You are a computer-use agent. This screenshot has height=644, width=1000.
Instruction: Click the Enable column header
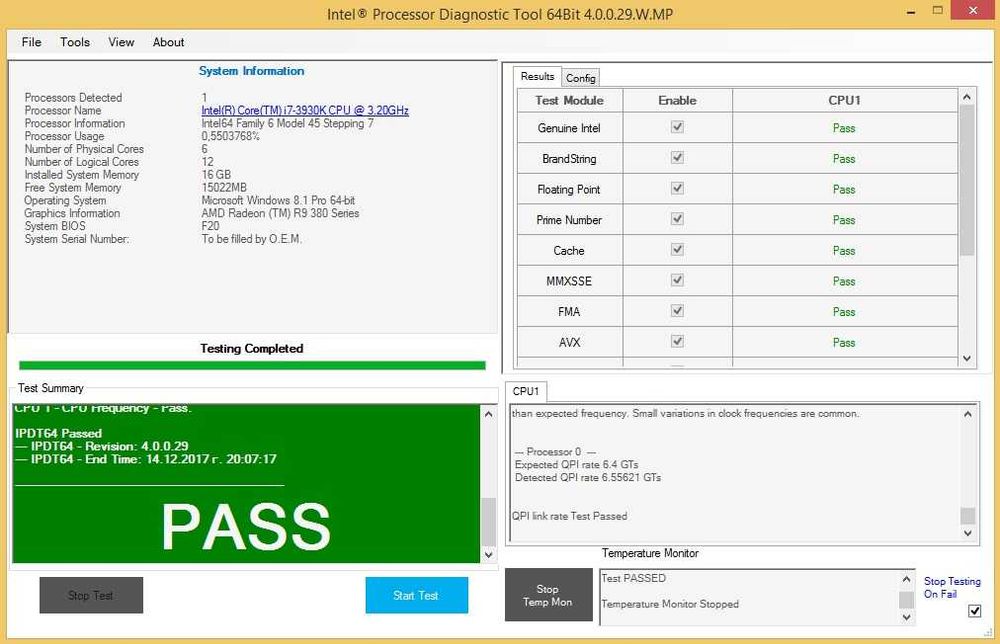tap(677, 100)
